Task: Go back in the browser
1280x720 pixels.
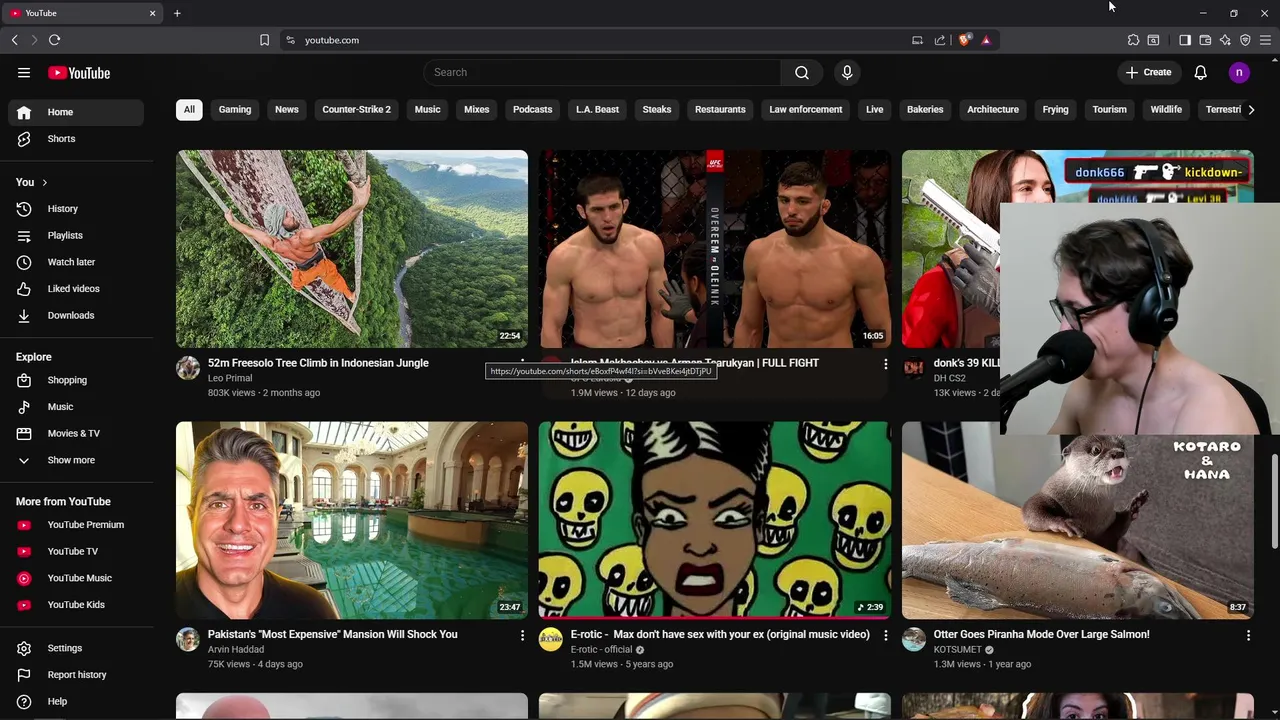Action: point(14,40)
